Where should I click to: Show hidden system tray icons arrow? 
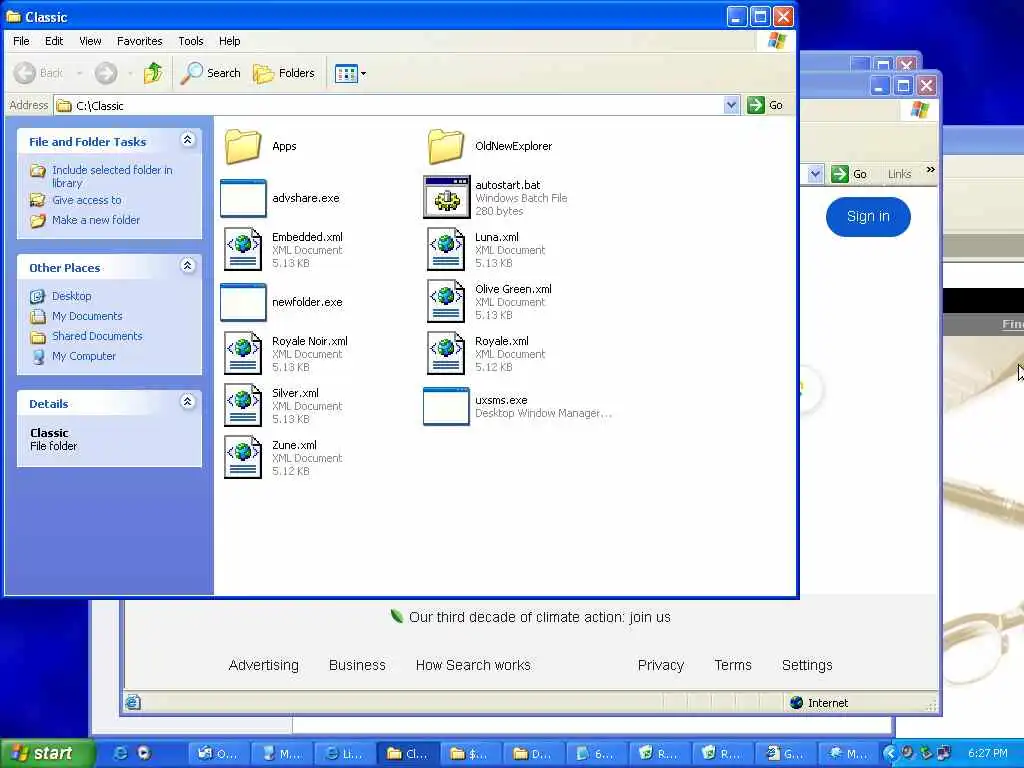point(889,753)
